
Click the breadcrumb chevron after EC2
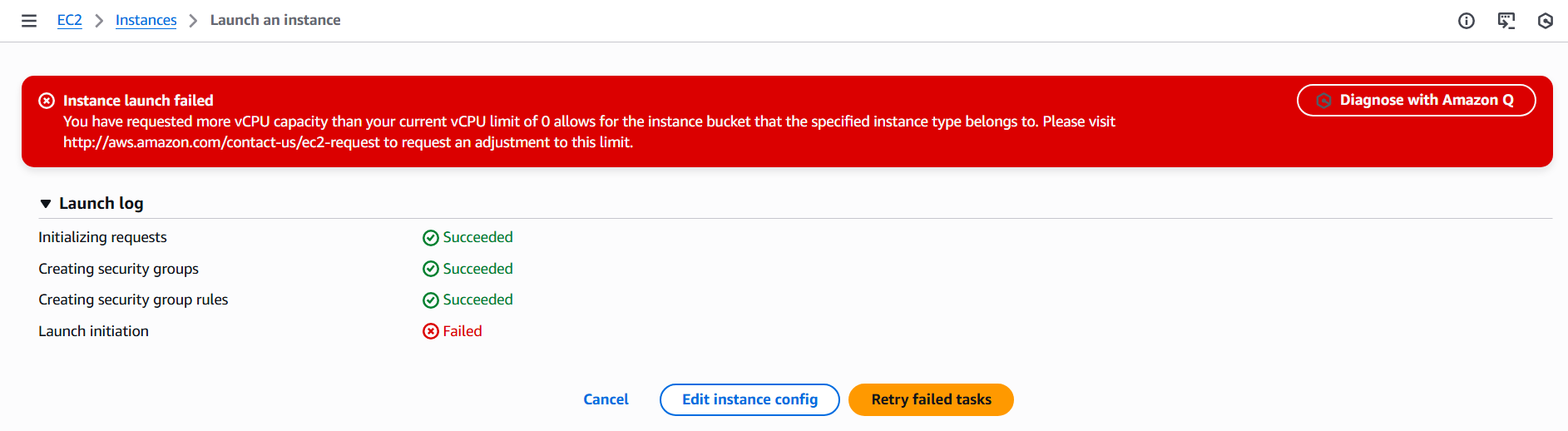pos(99,21)
